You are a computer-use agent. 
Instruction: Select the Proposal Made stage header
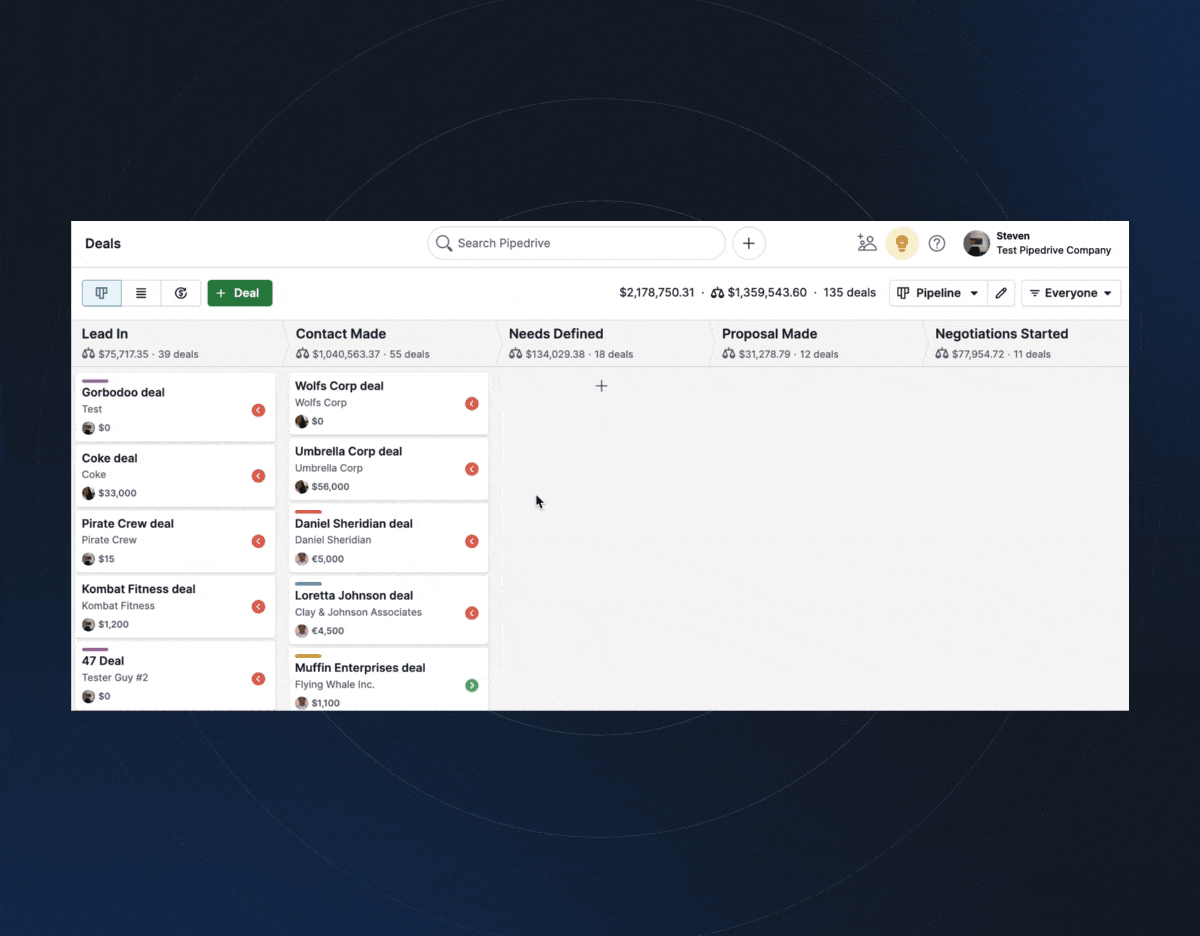(770, 333)
